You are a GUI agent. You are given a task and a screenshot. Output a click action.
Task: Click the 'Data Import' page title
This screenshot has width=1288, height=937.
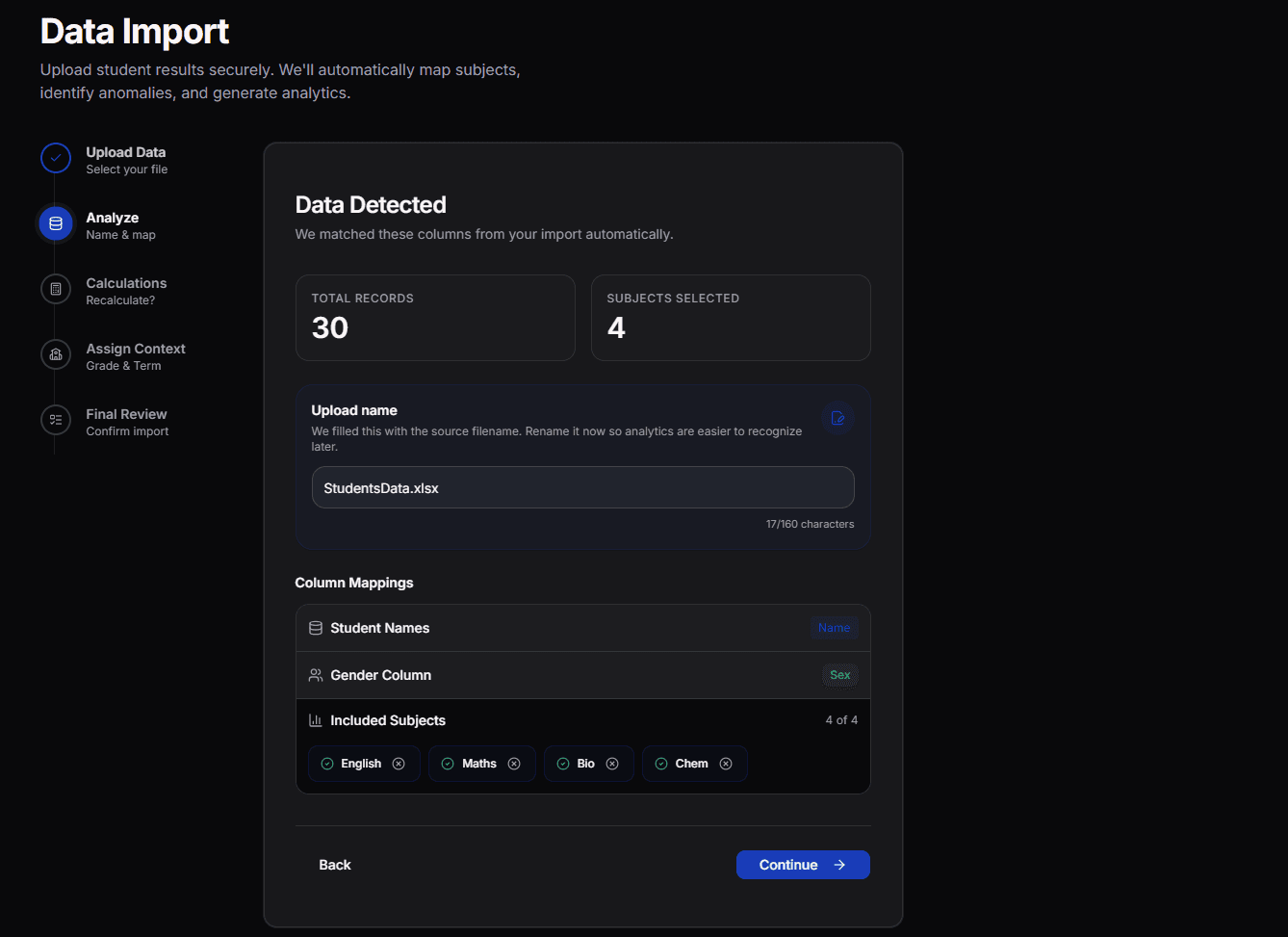click(x=135, y=32)
